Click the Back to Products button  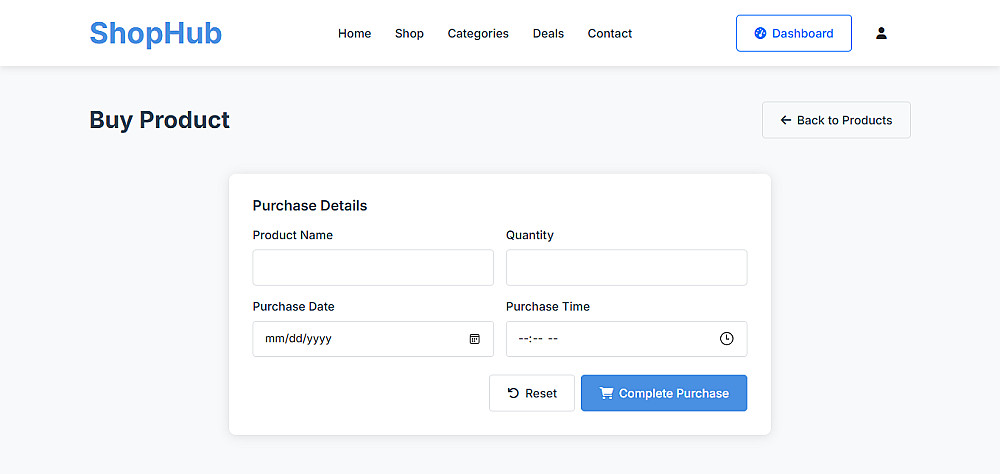tap(836, 120)
